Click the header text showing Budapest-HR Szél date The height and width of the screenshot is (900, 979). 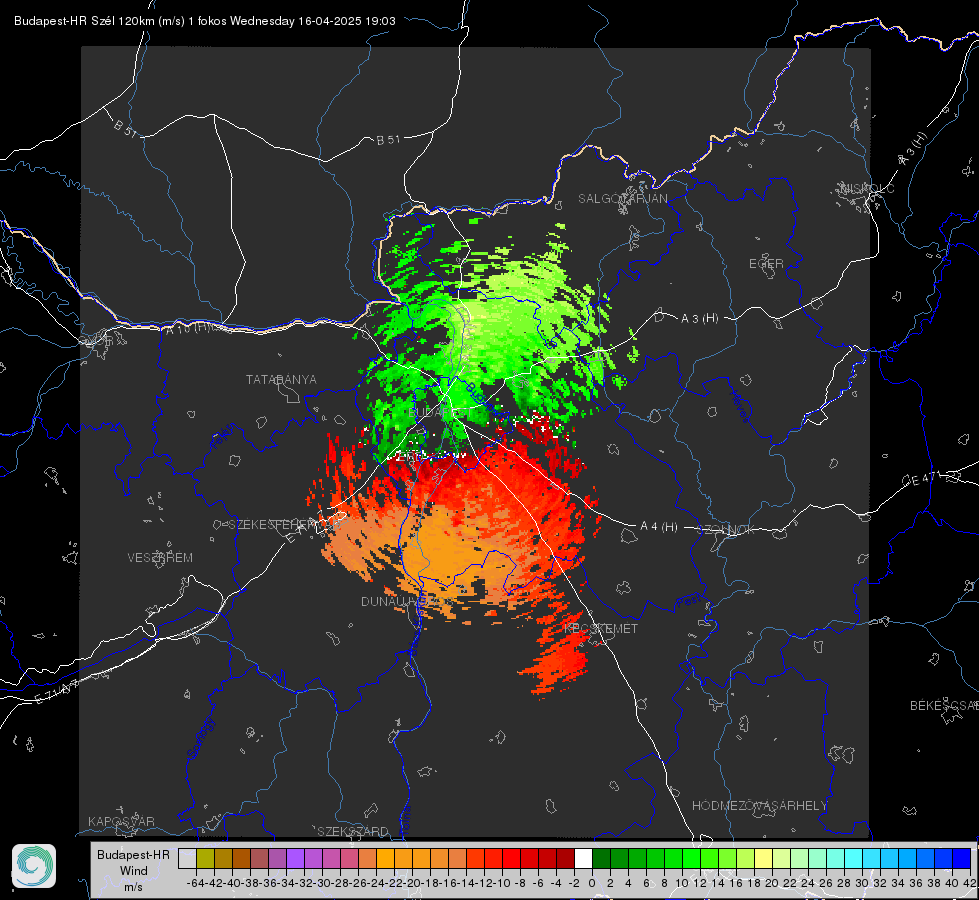(x=205, y=21)
